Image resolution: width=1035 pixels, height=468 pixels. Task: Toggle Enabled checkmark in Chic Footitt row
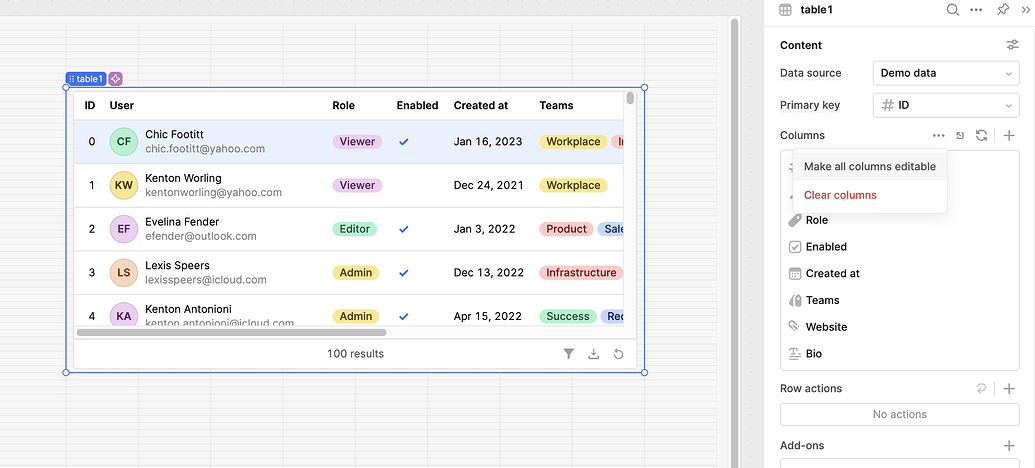pos(404,141)
